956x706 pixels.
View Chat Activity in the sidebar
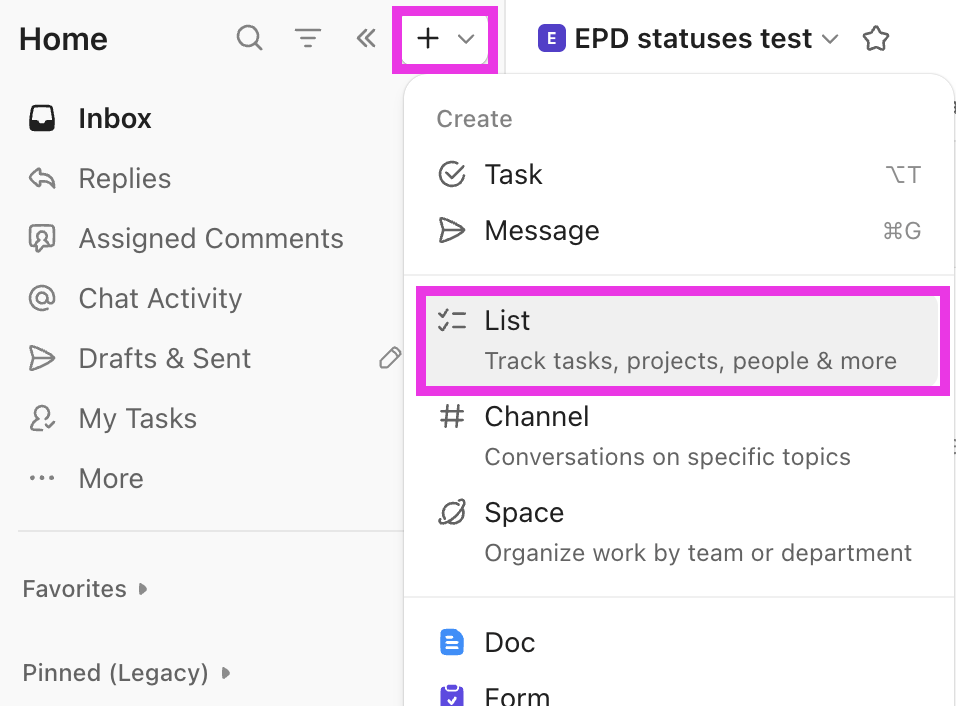point(160,298)
